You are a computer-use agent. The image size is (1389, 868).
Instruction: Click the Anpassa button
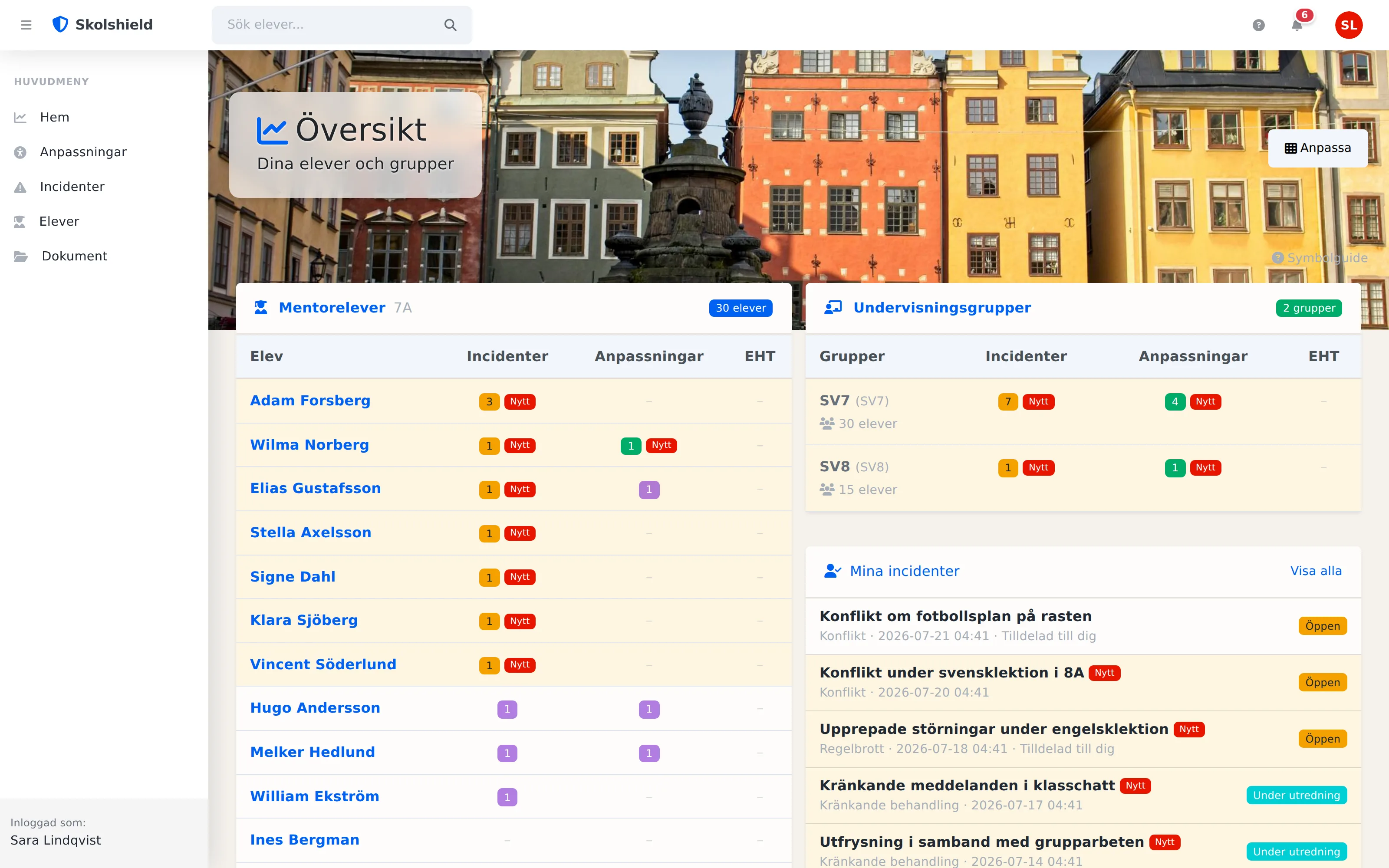(1318, 148)
